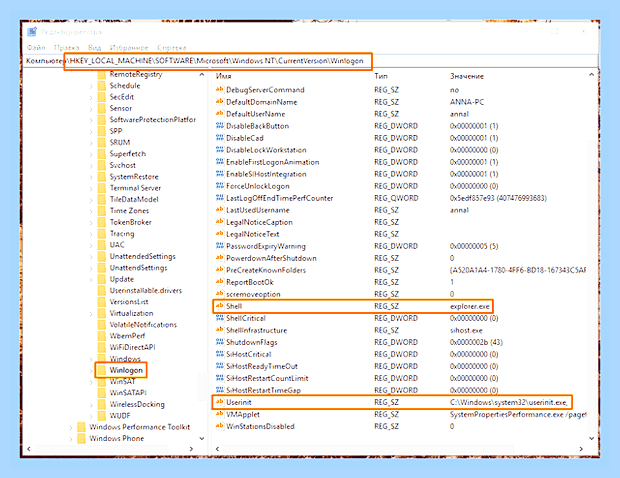Open the Справка menu
Screen dimensions: 620x478
[x=172, y=48]
